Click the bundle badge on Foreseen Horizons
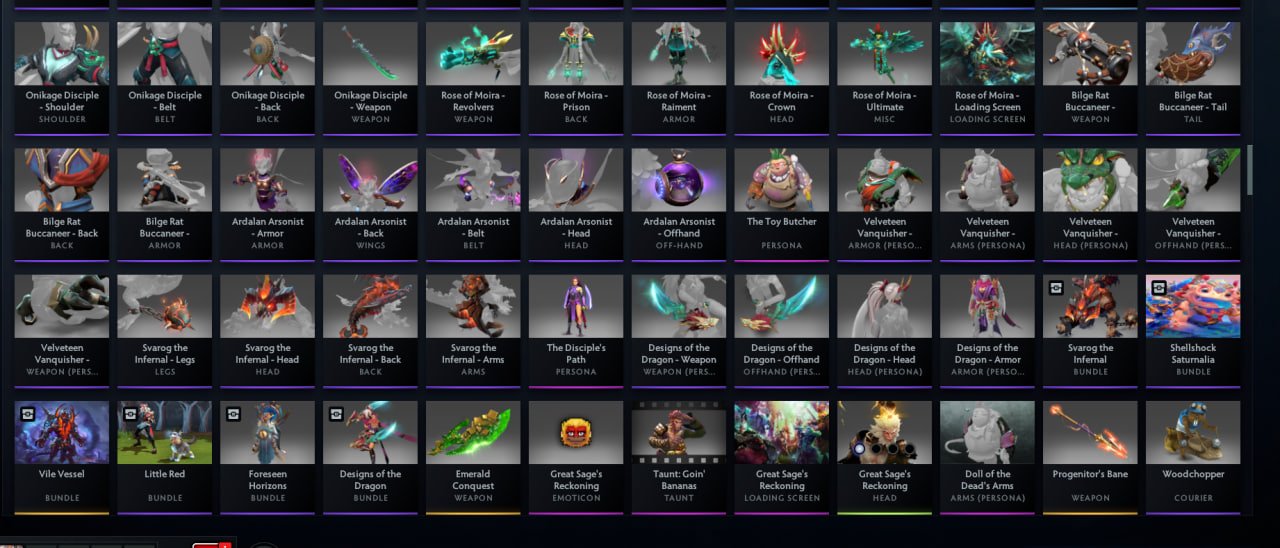1280x548 pixels. click(233, 414)
